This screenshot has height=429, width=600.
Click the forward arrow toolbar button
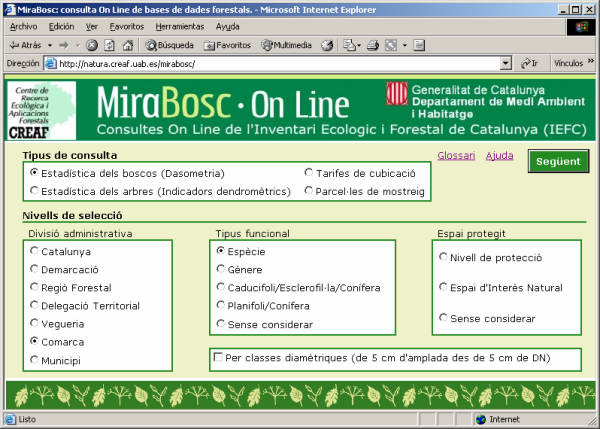[x=64, y=45]
